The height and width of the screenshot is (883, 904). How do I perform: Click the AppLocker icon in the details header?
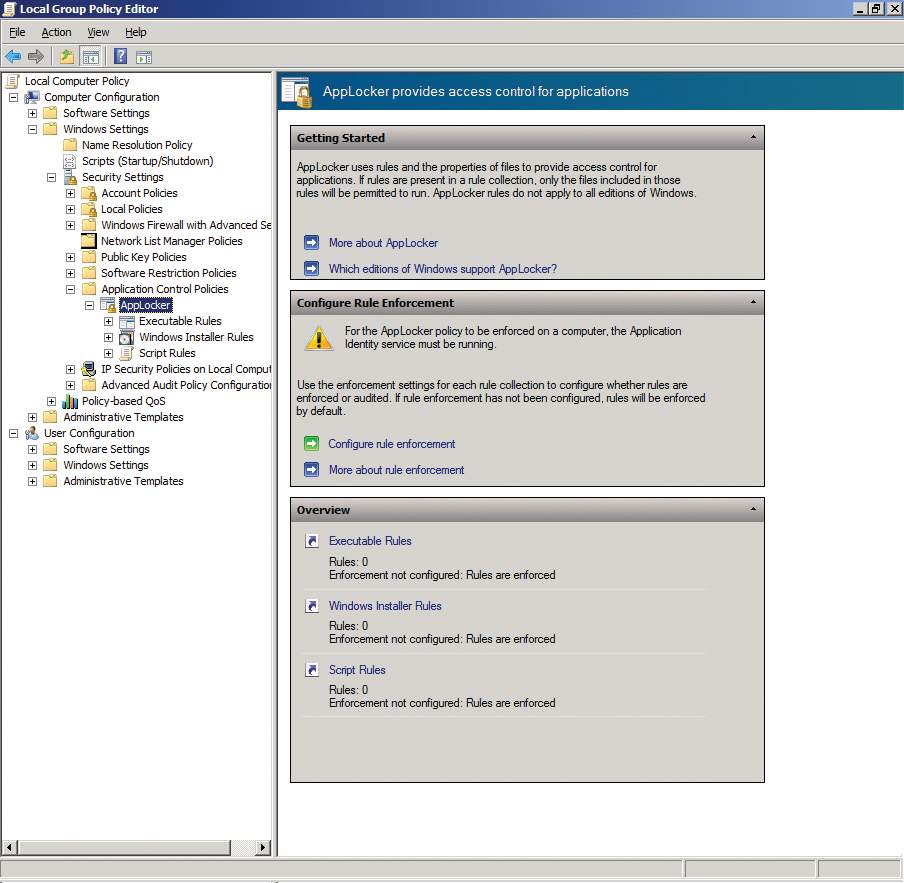(296, 90)
